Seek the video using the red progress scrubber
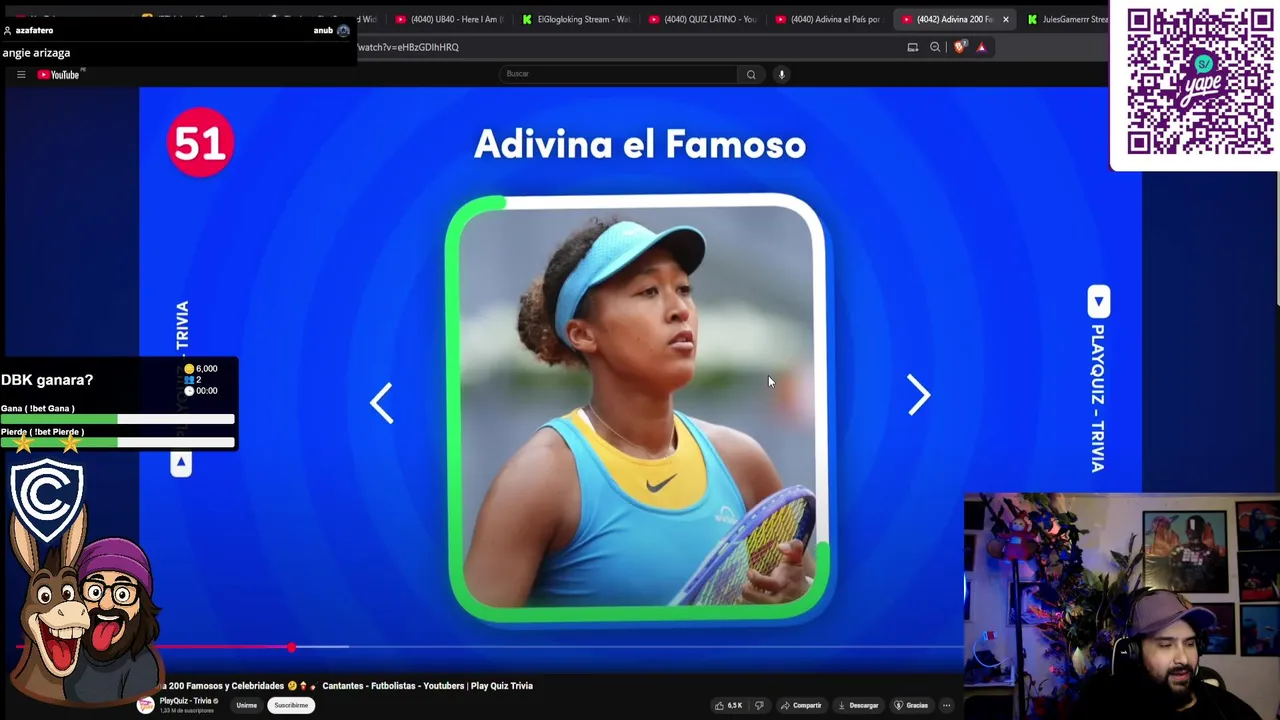Viewport: 1280px width, 720px height. pos(291,648)
